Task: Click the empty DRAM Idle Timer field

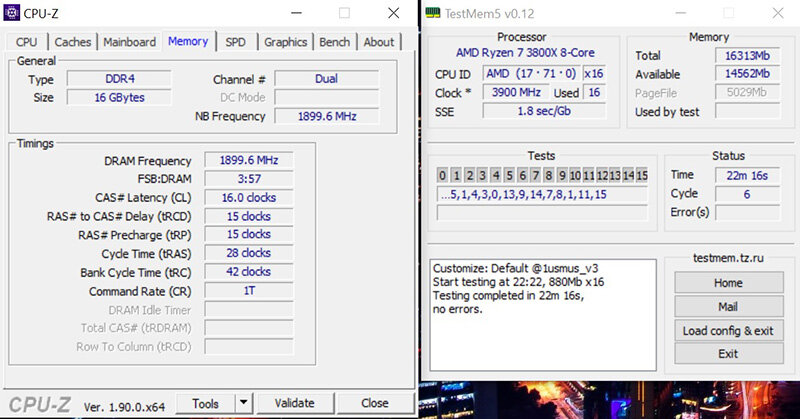Action: (x=249, y=309)
